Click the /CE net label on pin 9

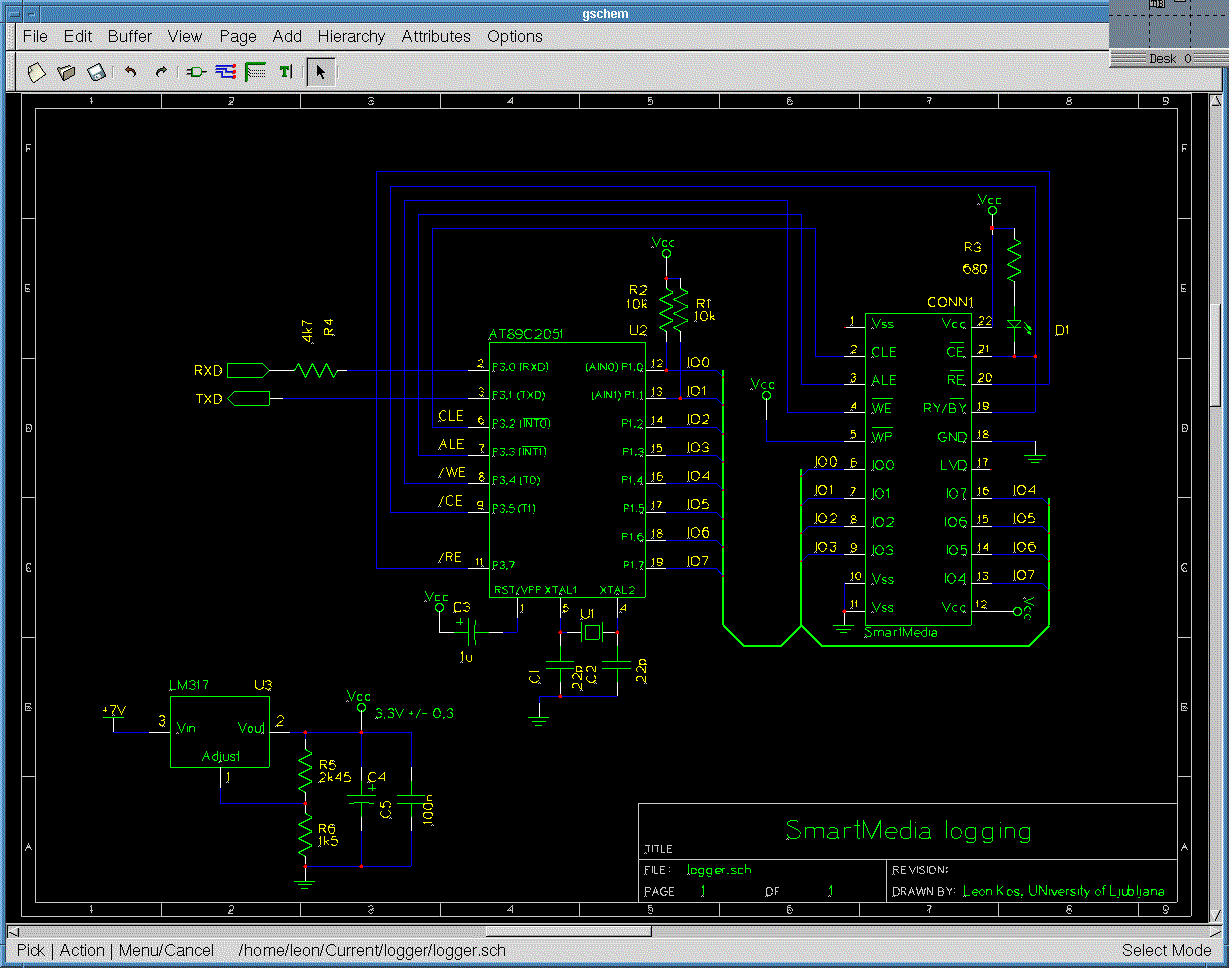(x=450, y=501)
